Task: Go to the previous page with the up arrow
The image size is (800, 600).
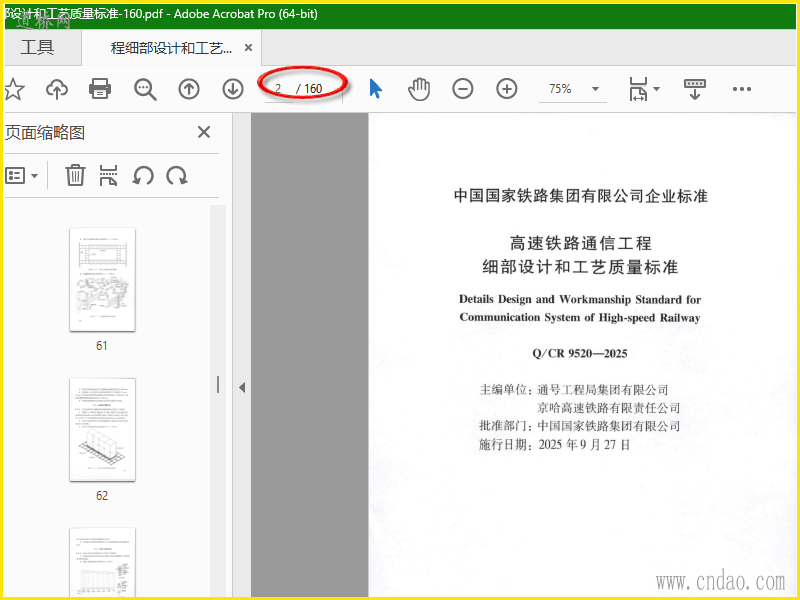Action: [x=189, y=89]
